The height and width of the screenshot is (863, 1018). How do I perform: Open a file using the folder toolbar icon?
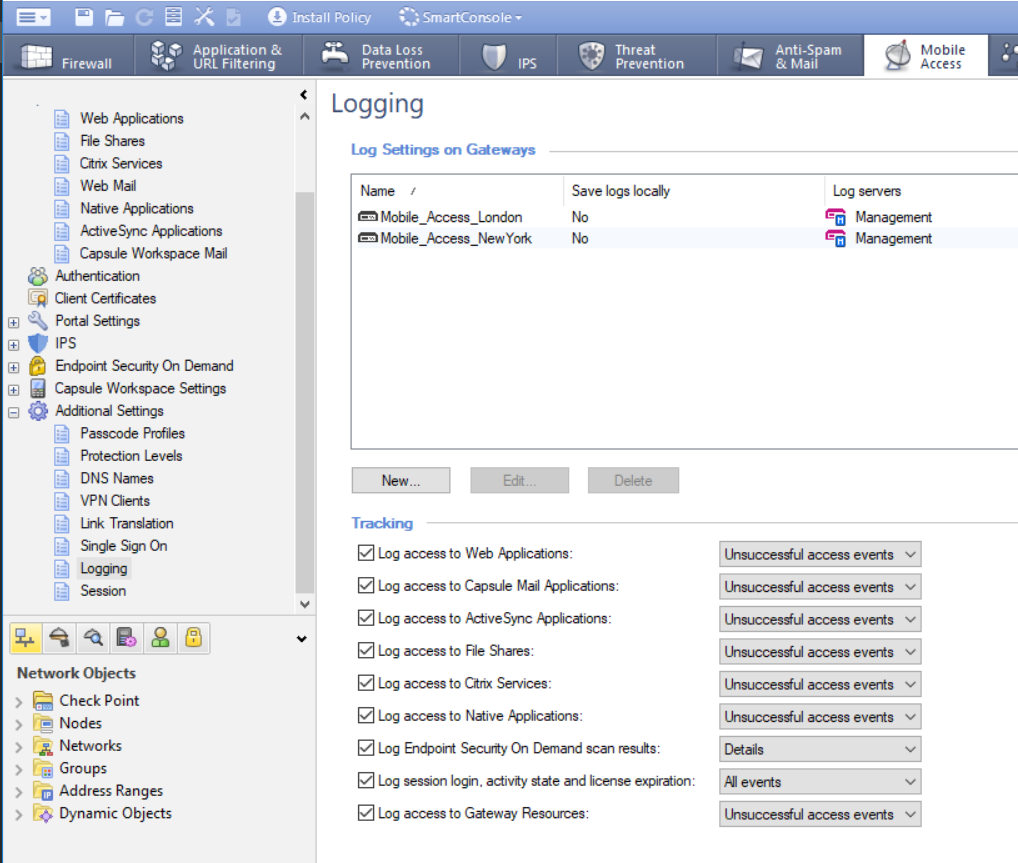click(x=114, y=16)
